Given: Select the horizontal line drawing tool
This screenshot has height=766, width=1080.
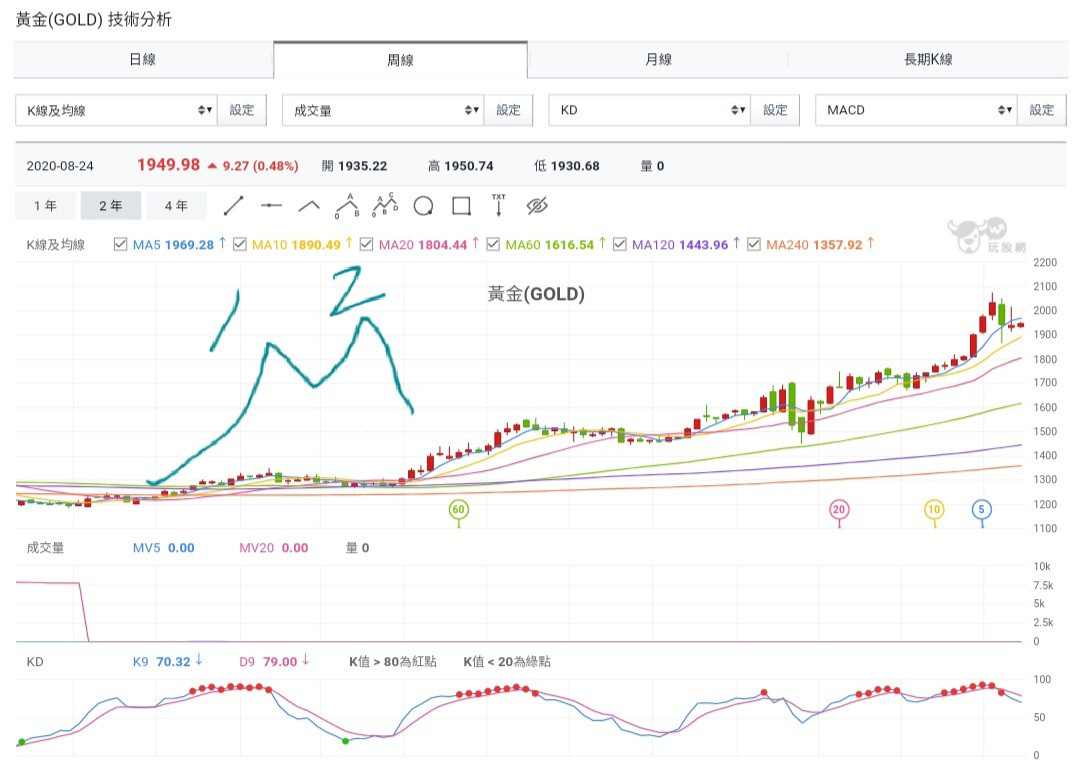Looking at the screenshot, I should tap(271, 206).
